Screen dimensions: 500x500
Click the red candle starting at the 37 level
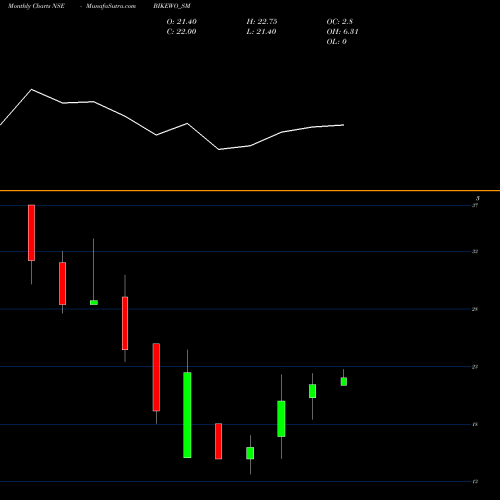[x=31, y=233]
